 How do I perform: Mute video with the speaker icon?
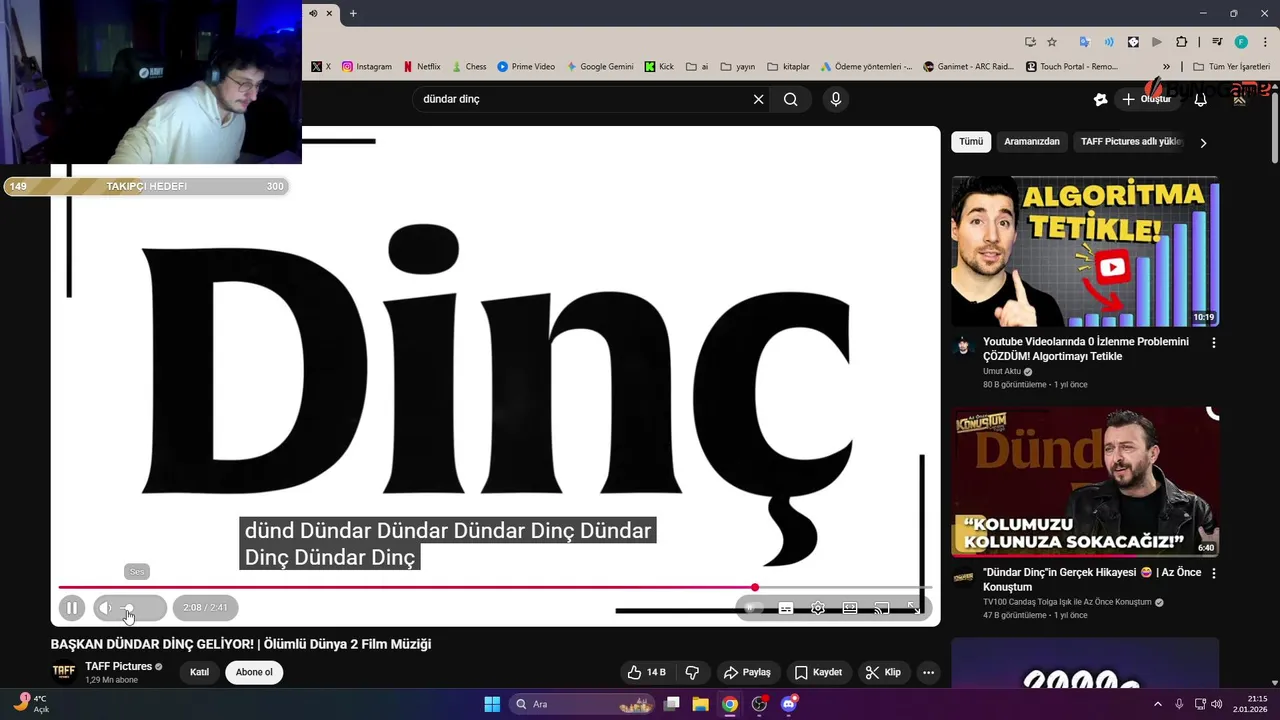[x=105, y=607]
